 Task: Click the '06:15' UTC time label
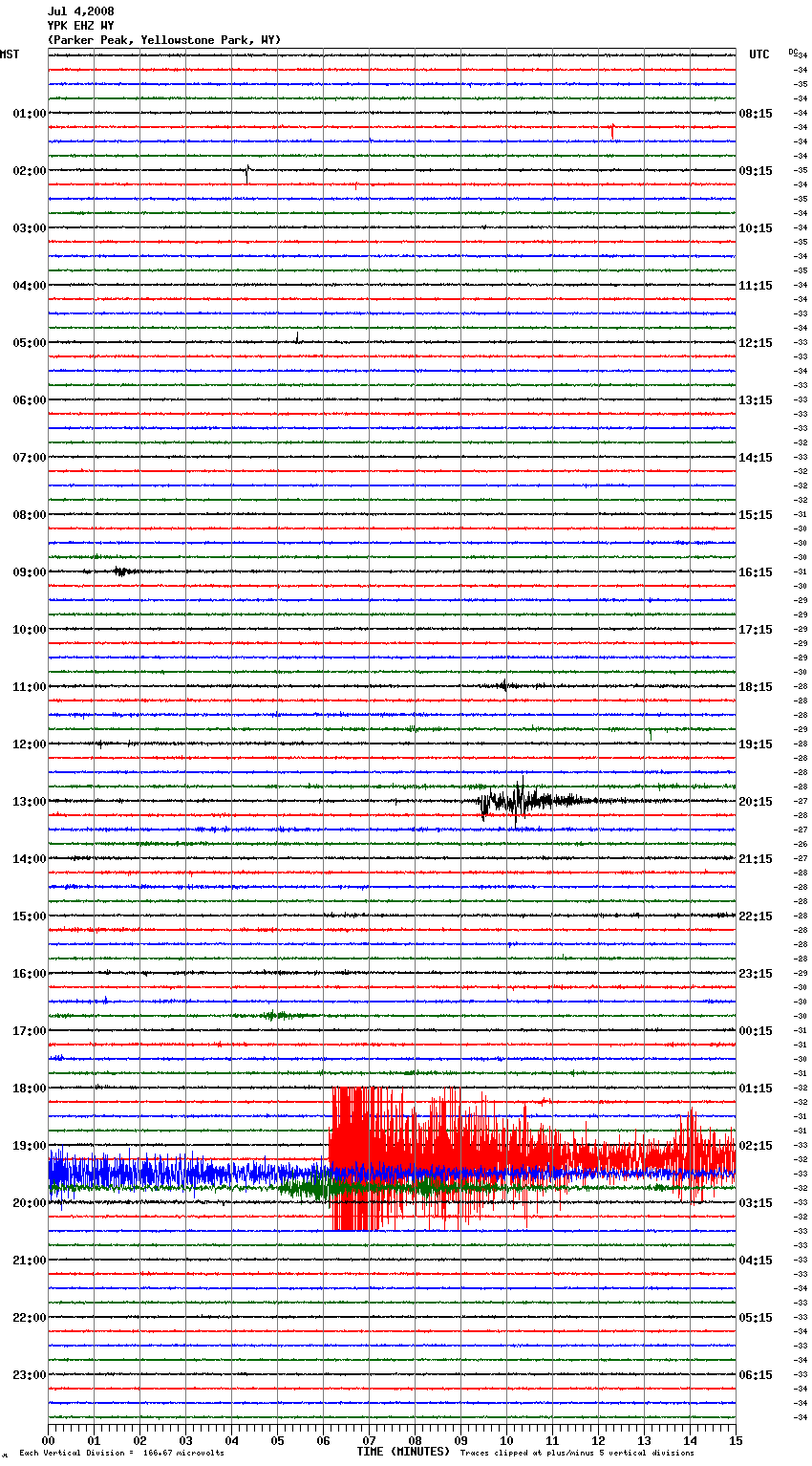pos(756,1375)
